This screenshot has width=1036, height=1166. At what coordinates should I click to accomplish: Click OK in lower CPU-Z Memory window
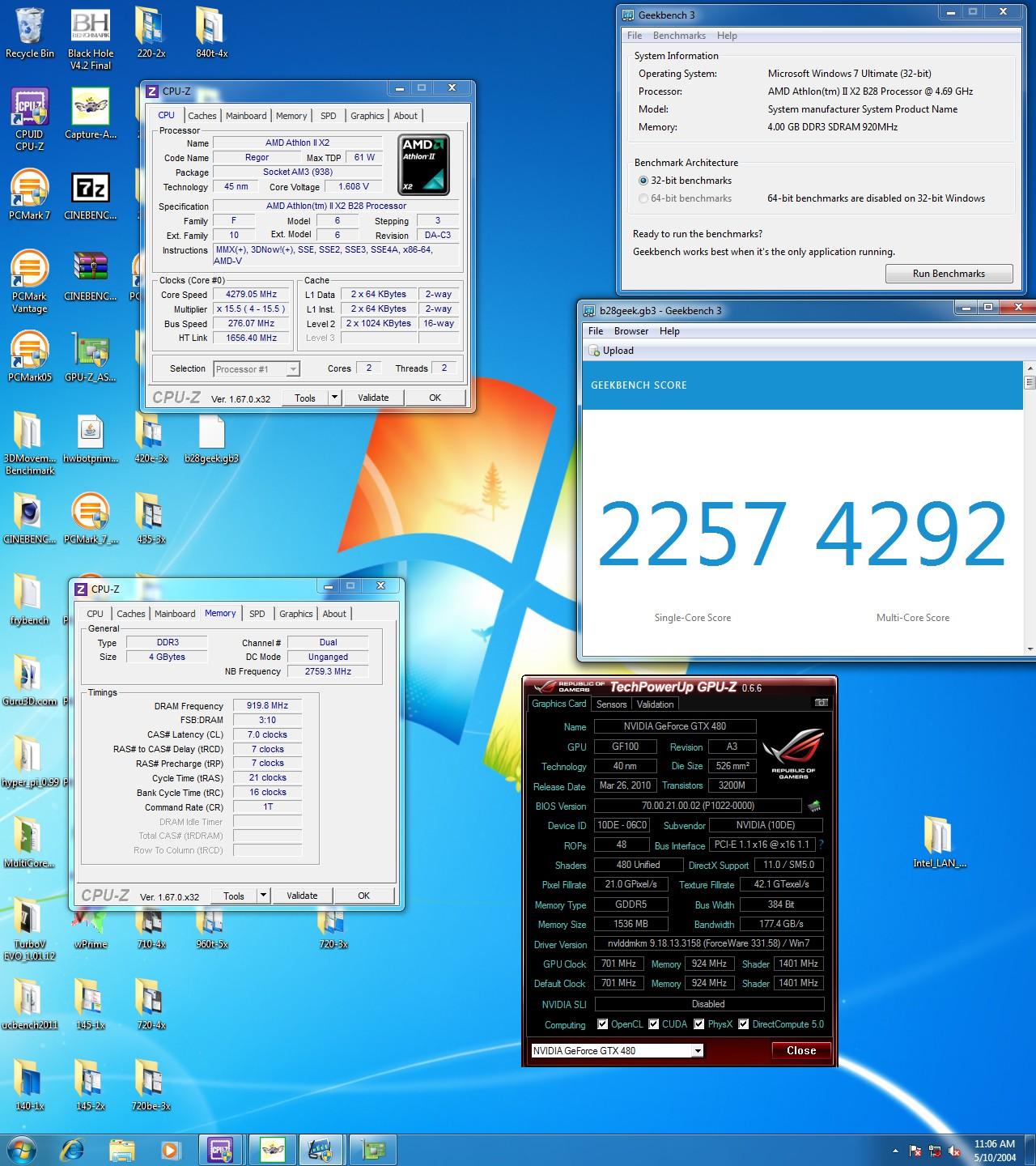(364, 896)
